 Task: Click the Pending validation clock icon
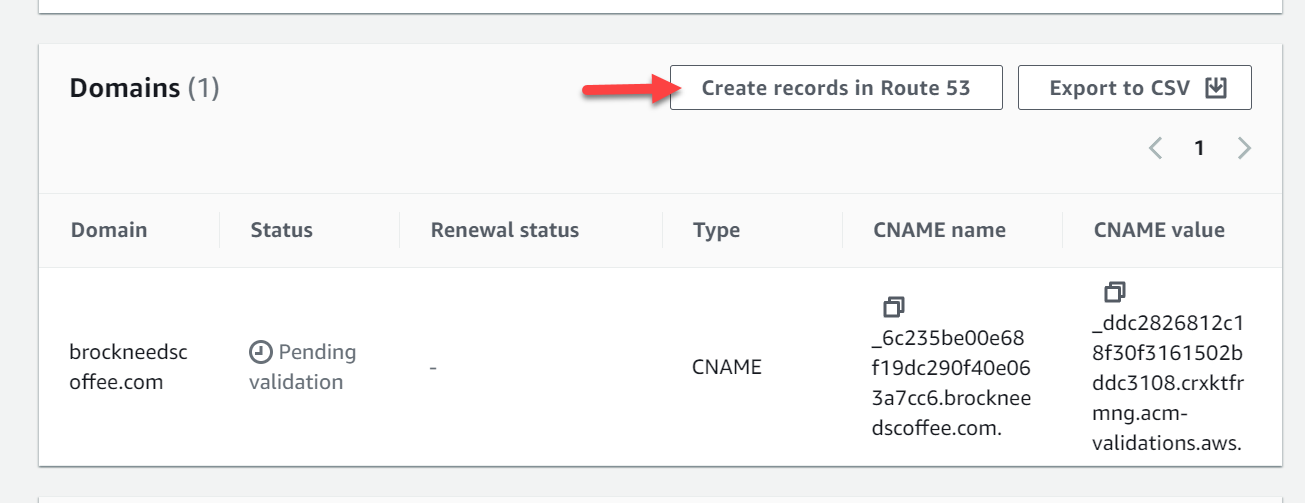click(260, 352)
